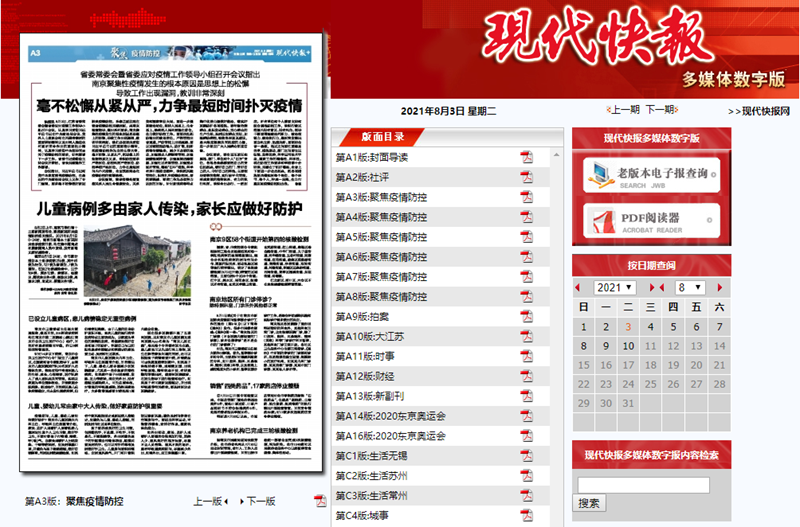
Task: Open PDF icon for 第A8版:聚焦疫情防控
Action: 527,296
